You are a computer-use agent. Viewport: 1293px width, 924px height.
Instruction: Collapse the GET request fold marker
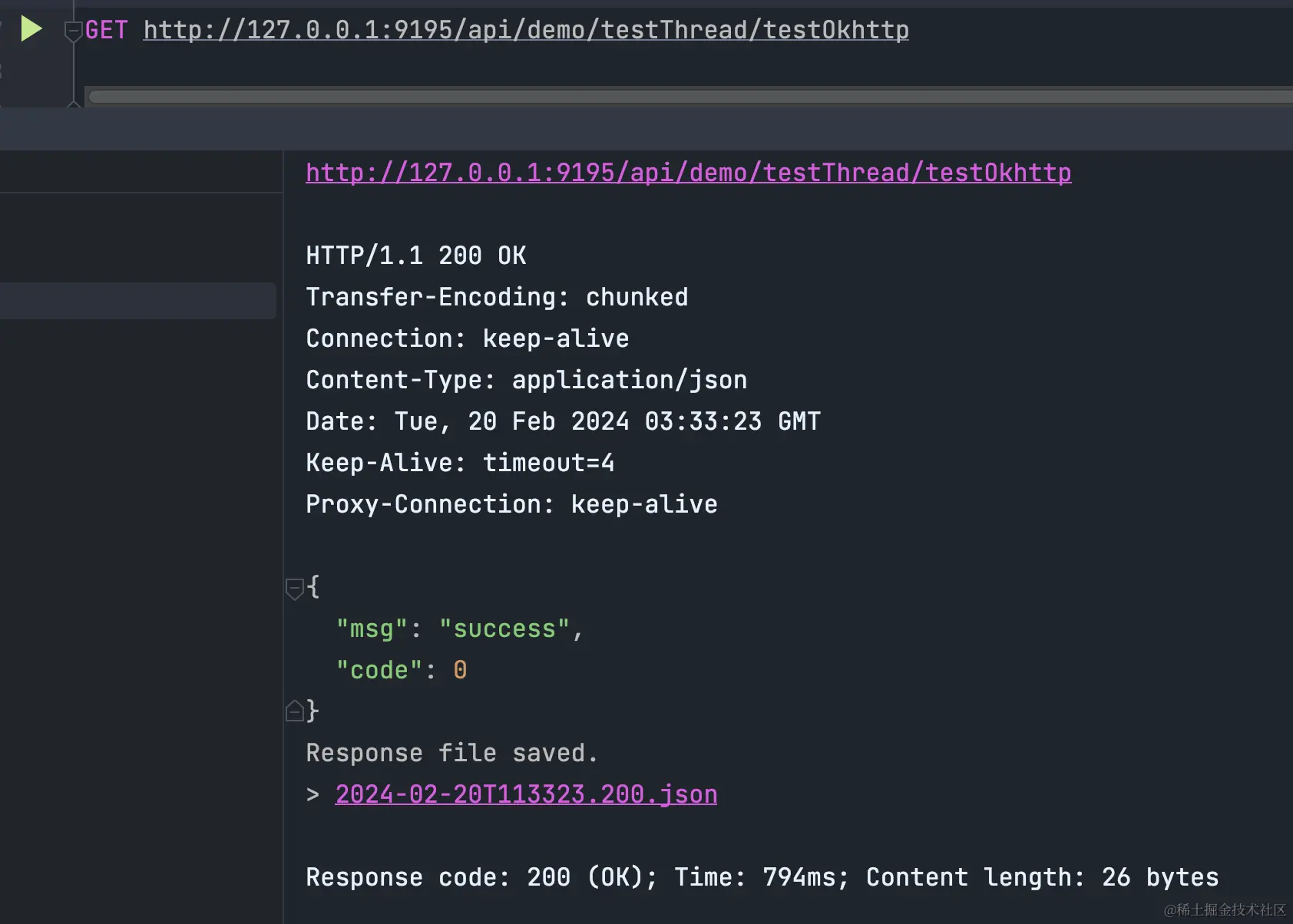tap(73, 31)
